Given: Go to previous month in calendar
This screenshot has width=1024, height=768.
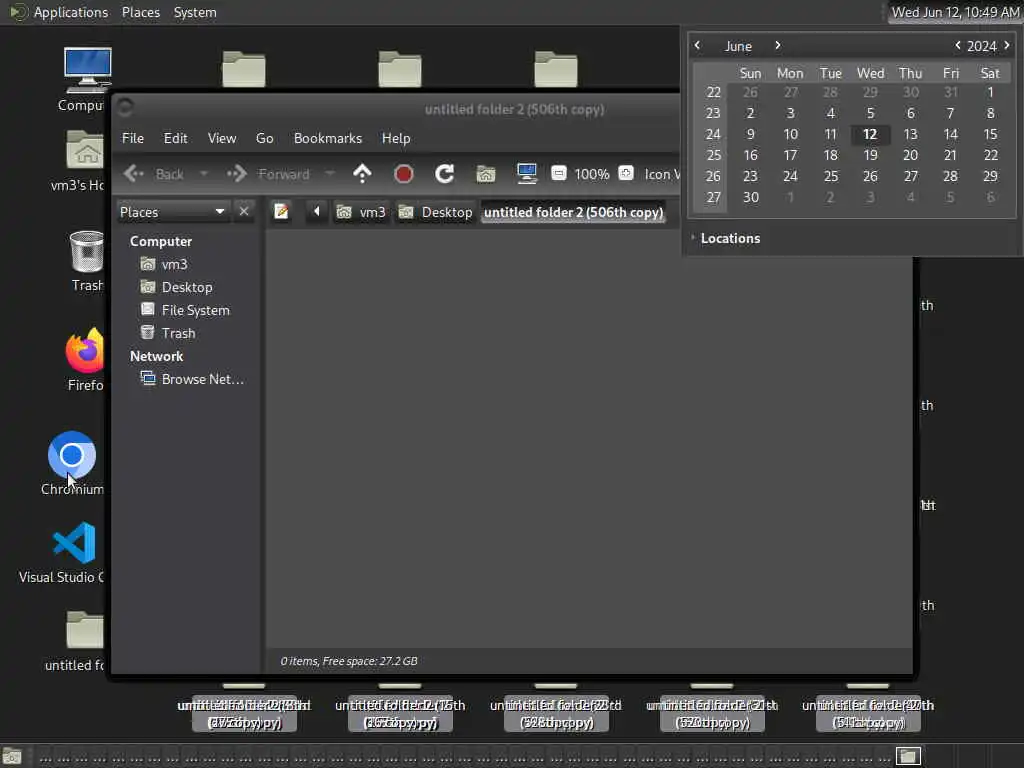Looking at the screenshot, I should pyautogui.click(x=697, y=45).
